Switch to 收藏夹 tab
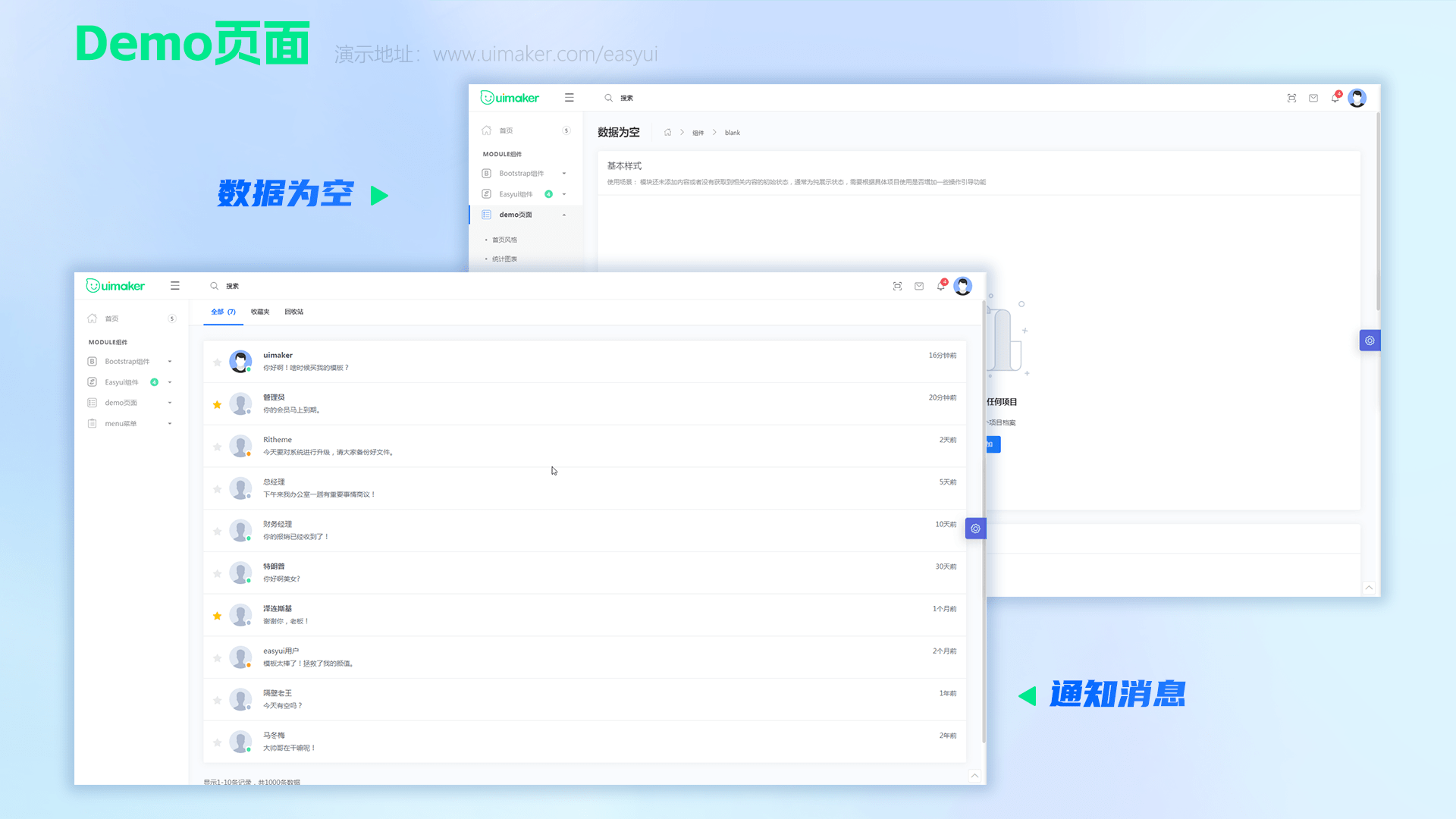The width and height of the screenshot is (1456, 819). point(260,312)
